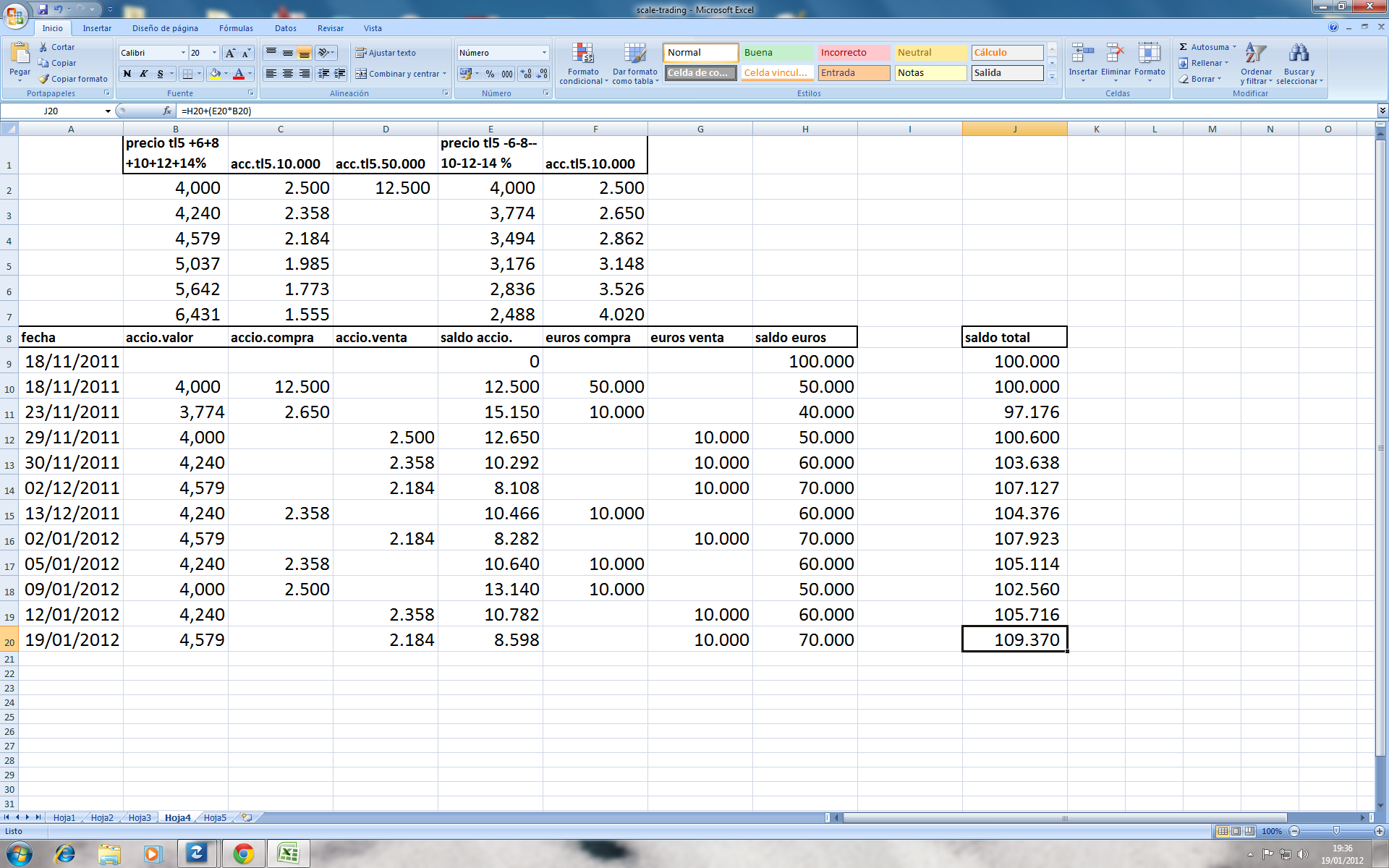Click the Formato condicional icon
The height and width of the screenshot is (868, 1389).
click(x=583, y=54)
